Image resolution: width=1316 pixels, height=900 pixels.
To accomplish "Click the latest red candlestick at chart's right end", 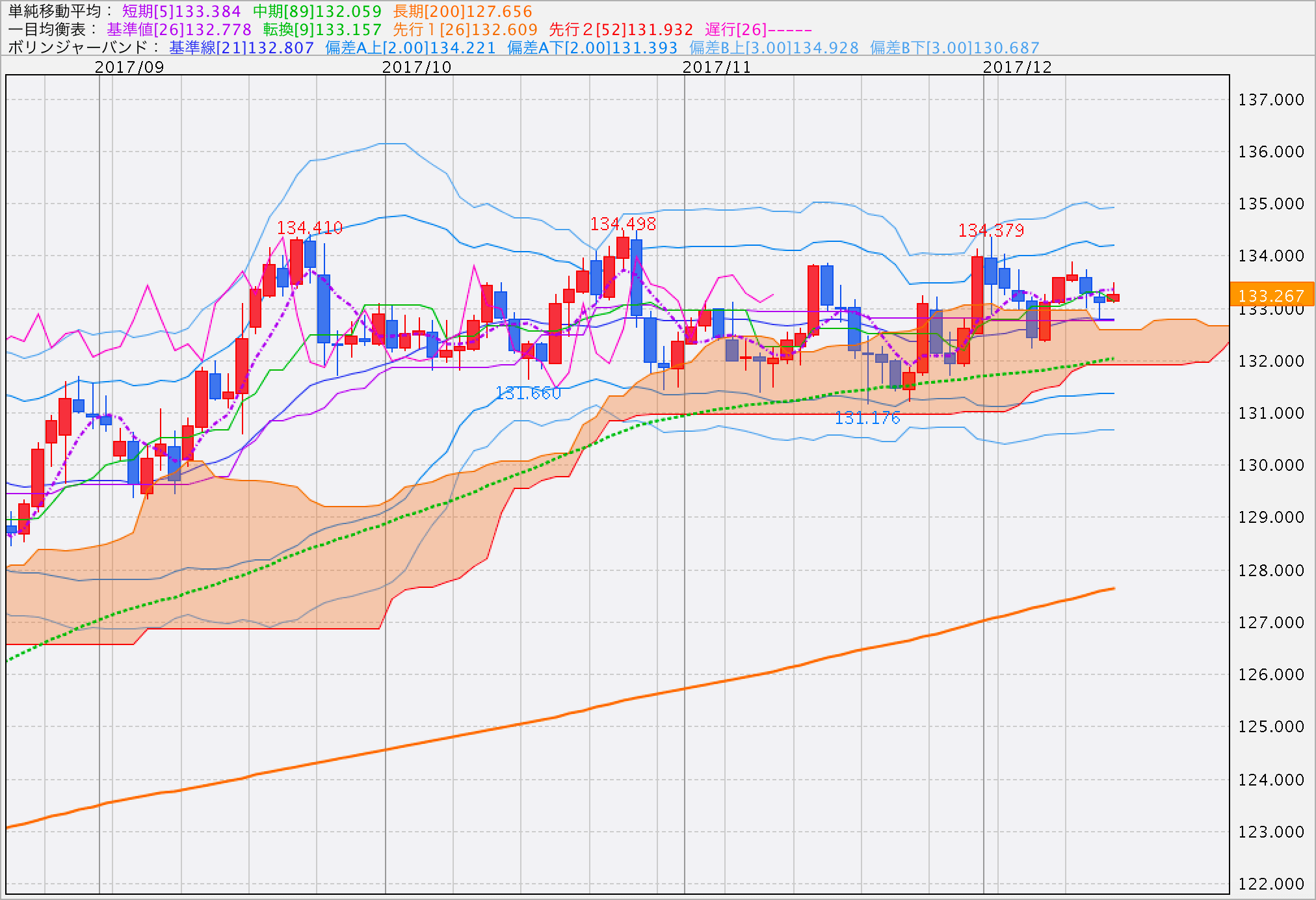I will [1113, 297].
